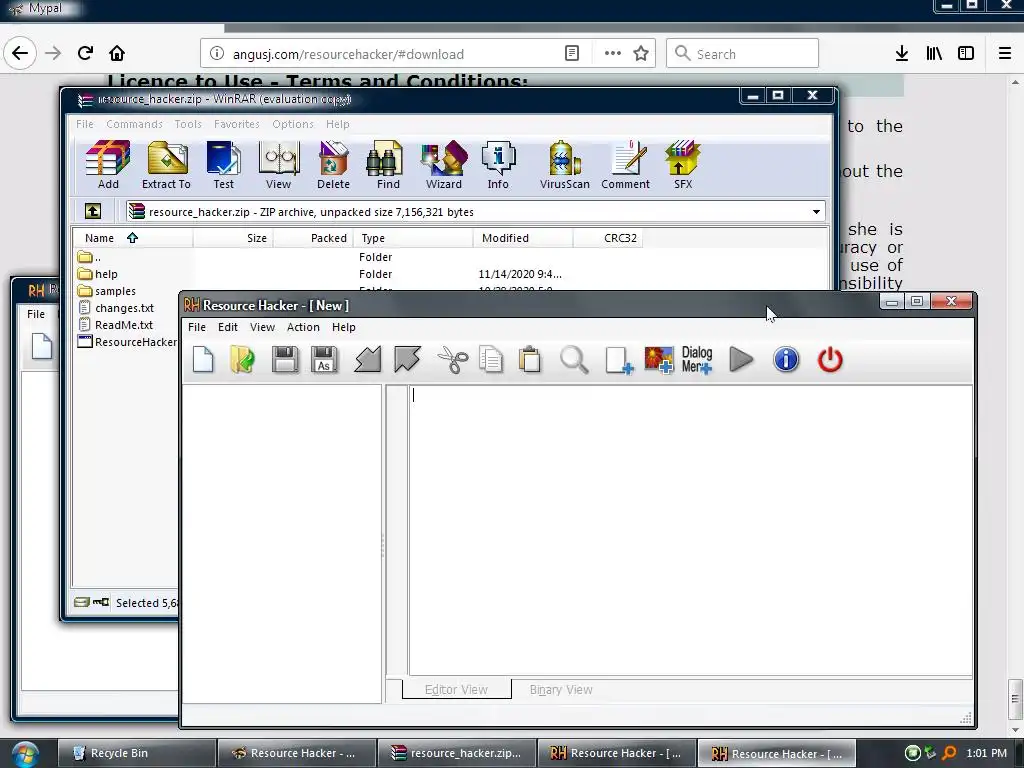Open the View menu in Resource Hacker
This screenshot has height=768, width=1024.
pos(262,327)
